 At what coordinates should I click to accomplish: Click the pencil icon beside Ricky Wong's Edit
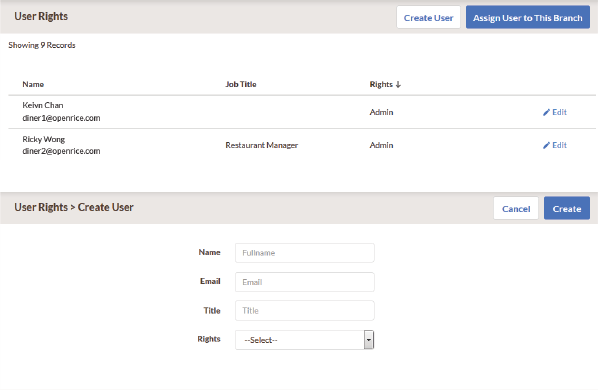546,145
